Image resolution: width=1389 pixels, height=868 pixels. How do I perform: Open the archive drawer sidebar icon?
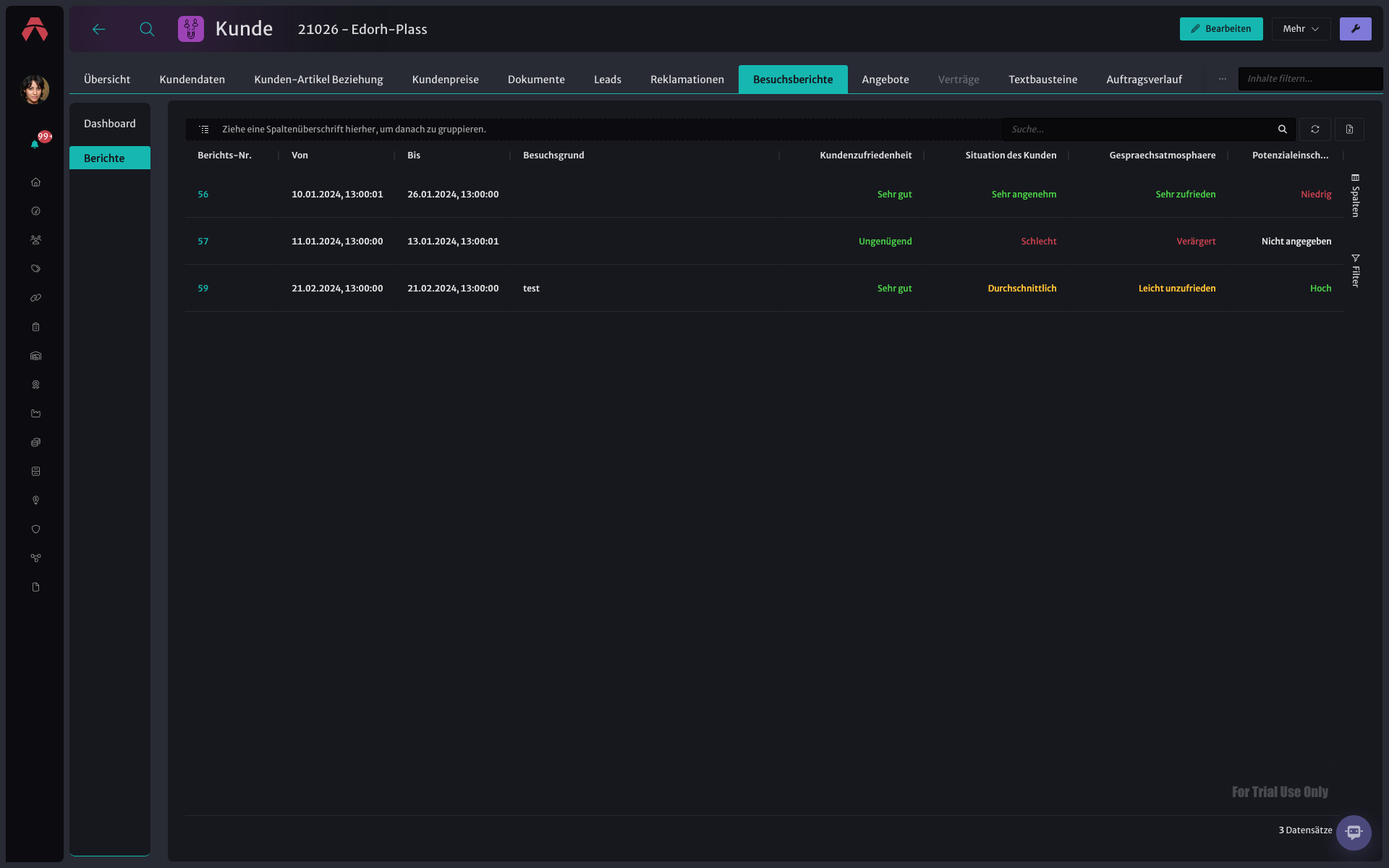35,472
